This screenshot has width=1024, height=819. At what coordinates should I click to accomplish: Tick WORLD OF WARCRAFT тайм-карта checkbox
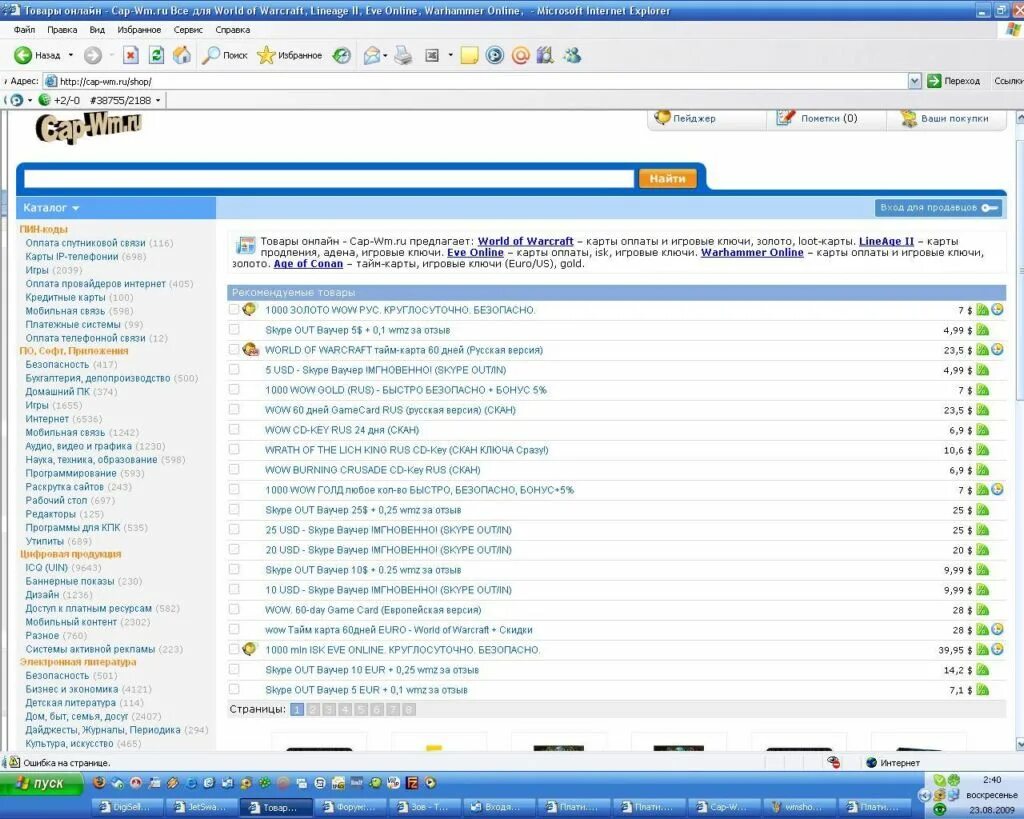click(x=234, y=349)
